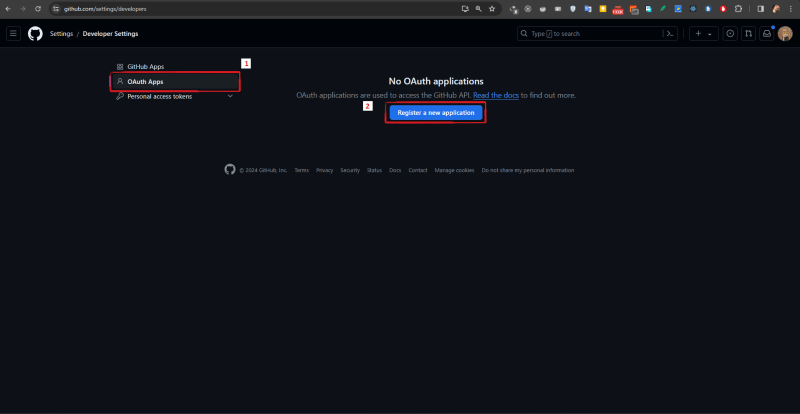Click the GitHub footer Octocat logo

point(230,169)
